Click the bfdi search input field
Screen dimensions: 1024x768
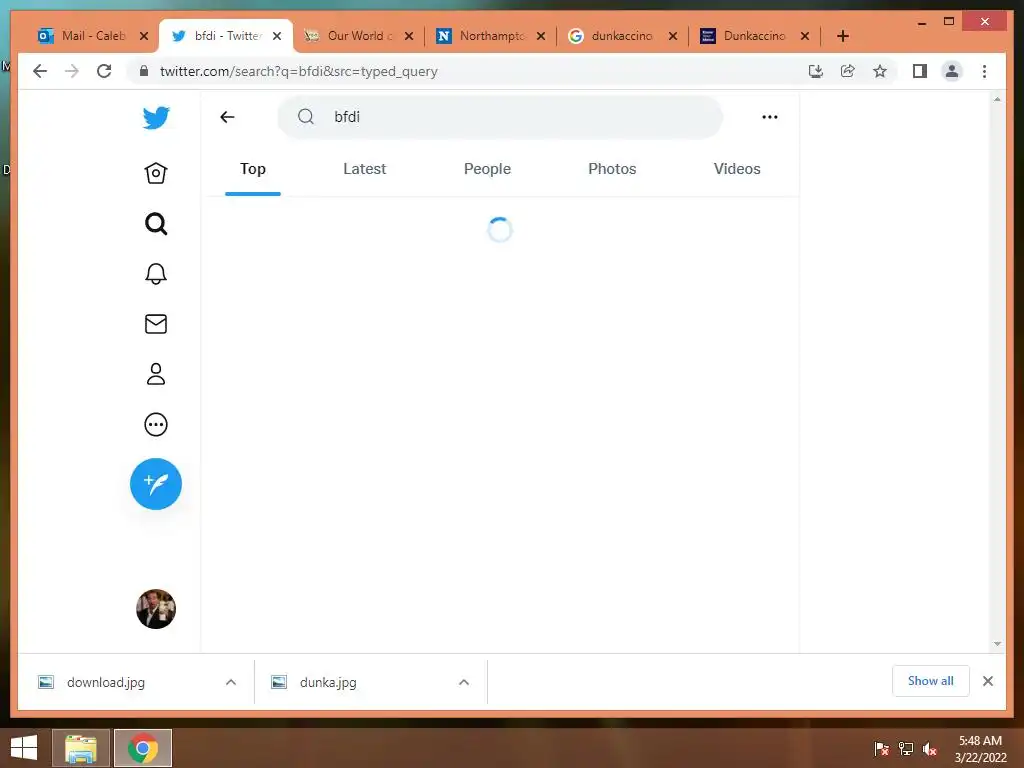[500, 117]
